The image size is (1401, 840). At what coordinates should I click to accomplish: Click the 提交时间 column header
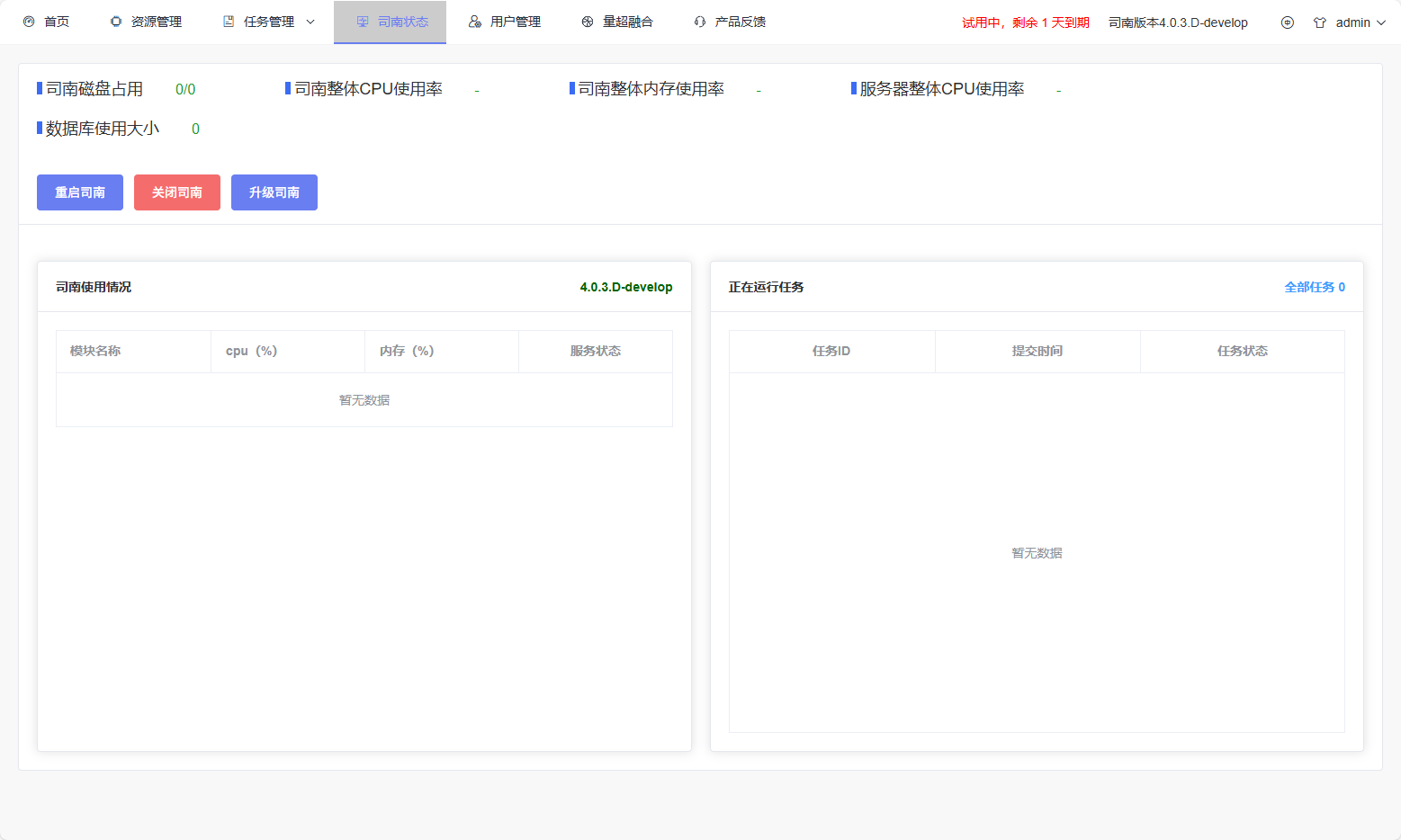pyautogui.click(x=1037, y=351)
